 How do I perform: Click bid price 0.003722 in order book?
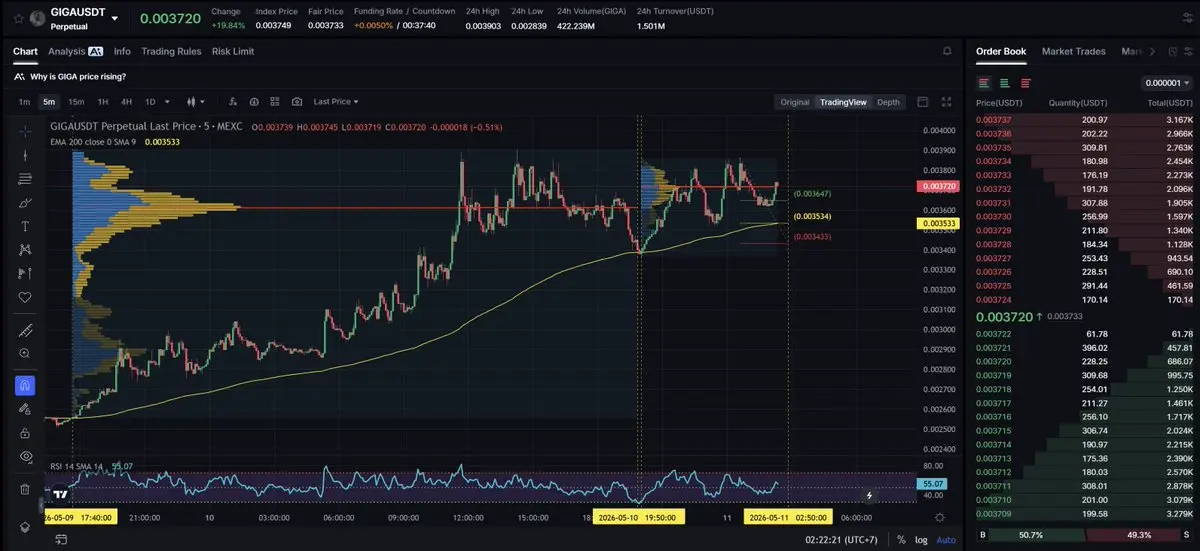993,334
